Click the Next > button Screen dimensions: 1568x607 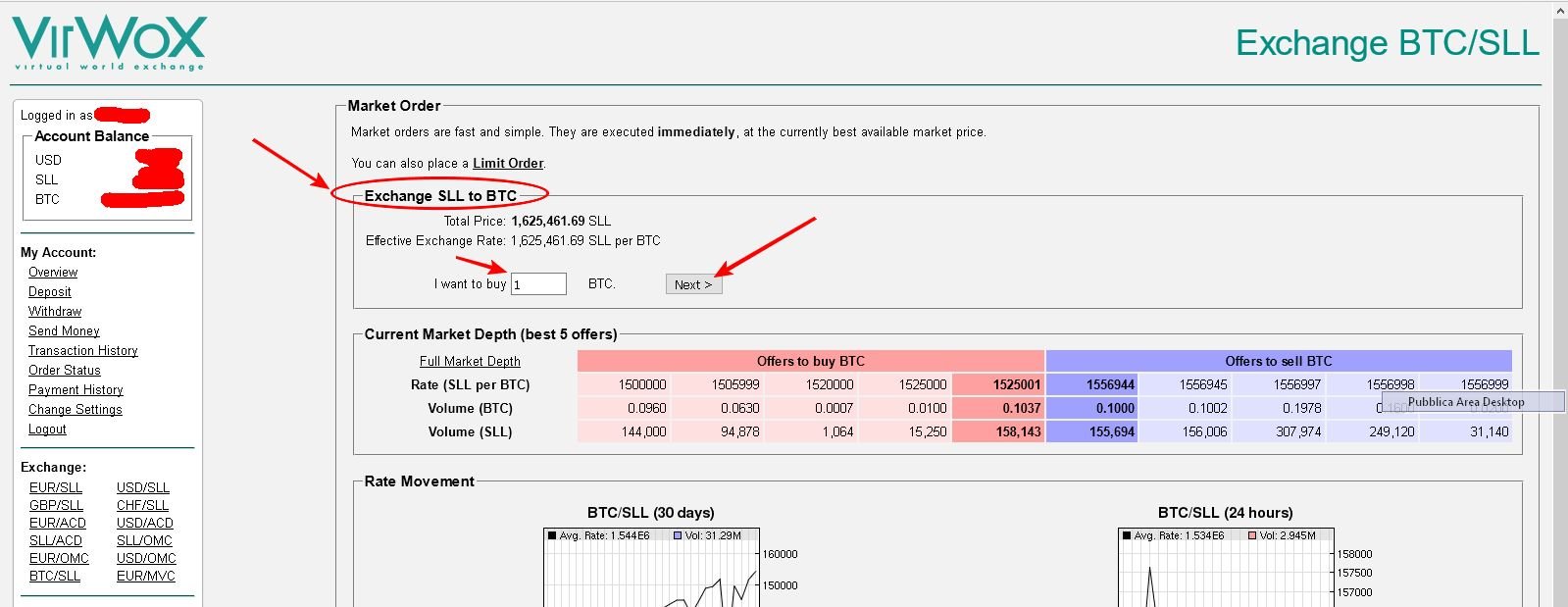tap(693, 284)
